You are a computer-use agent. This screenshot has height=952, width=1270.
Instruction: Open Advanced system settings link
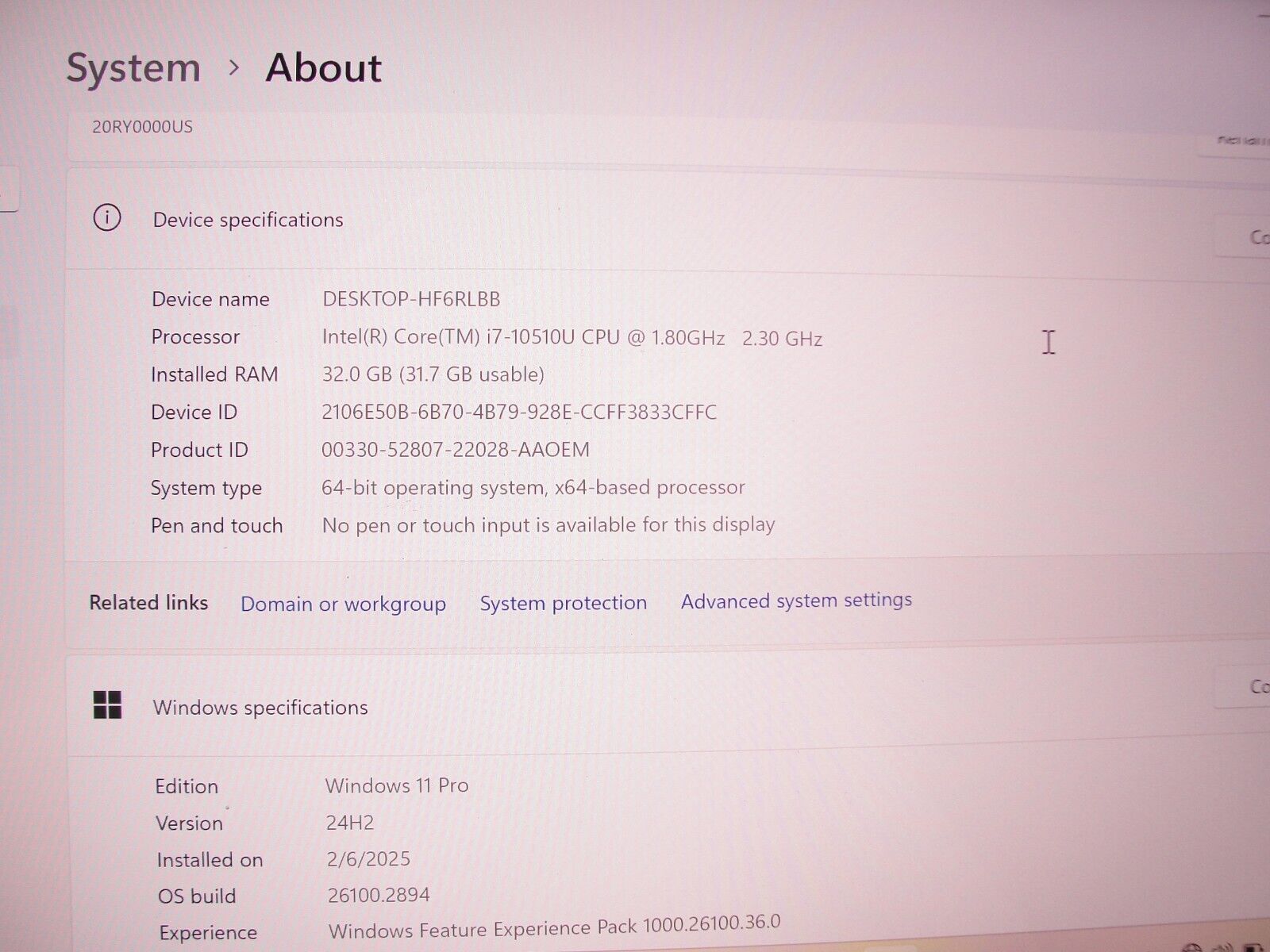(796, 601)
